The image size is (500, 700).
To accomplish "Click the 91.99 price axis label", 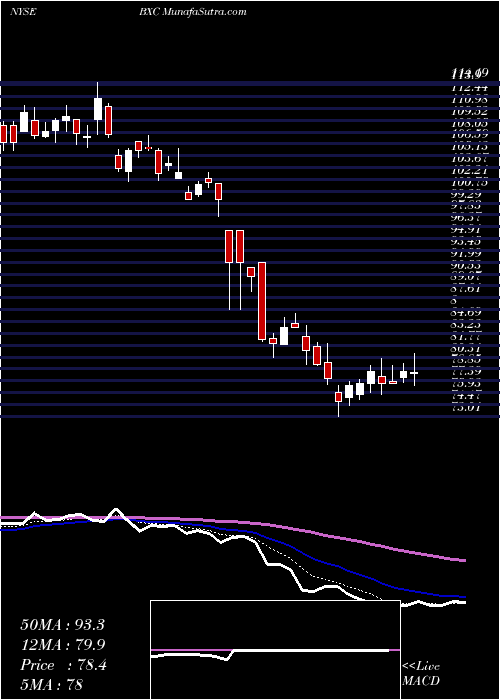I will click(x=468, y=256).
